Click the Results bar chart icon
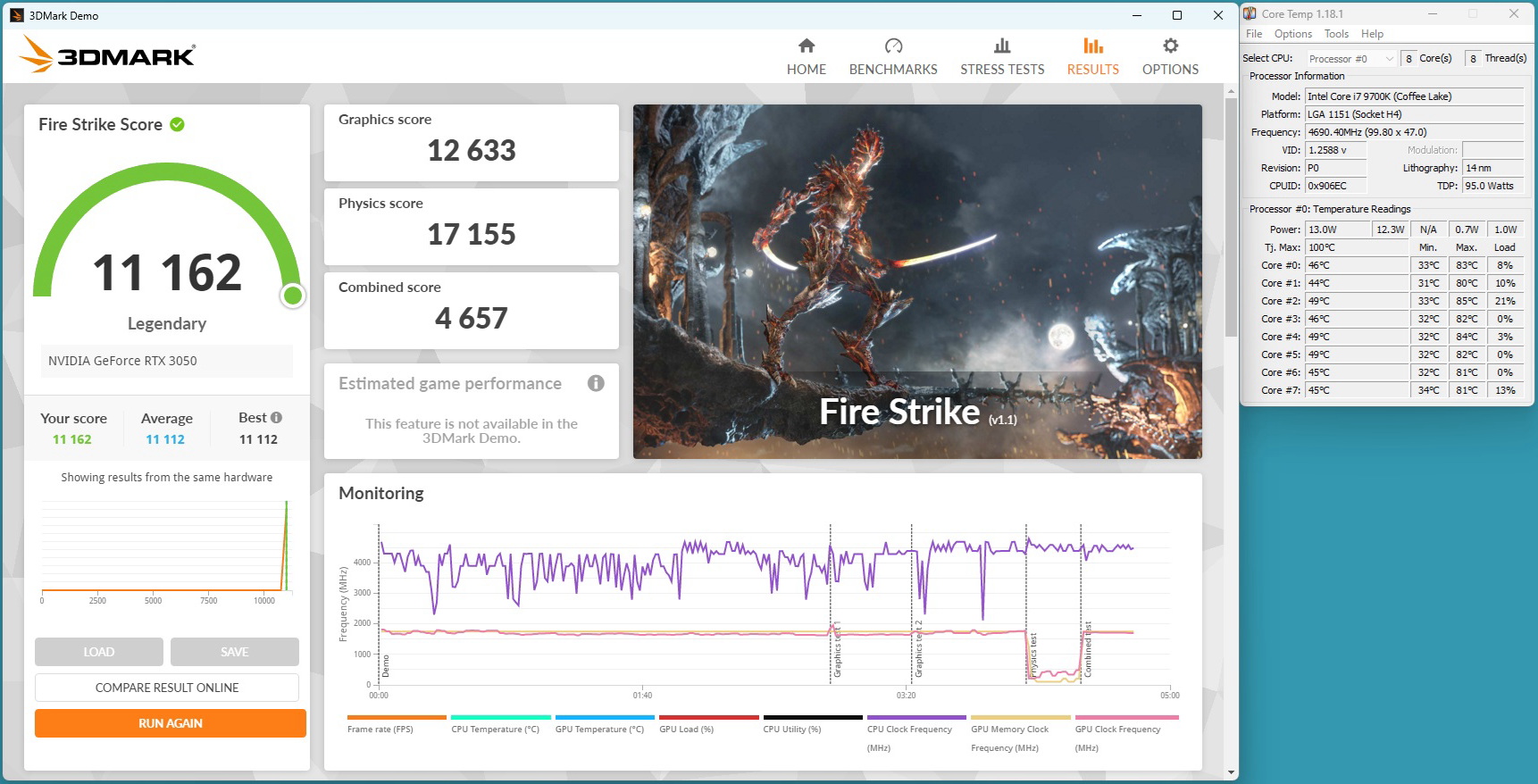Viewport: 1538px width, 784px height. tap(1092, 46)
